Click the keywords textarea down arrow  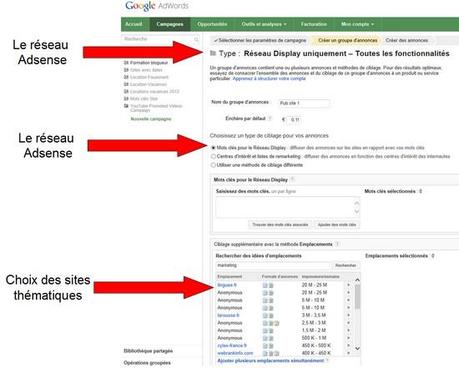[x=357, y=211]
